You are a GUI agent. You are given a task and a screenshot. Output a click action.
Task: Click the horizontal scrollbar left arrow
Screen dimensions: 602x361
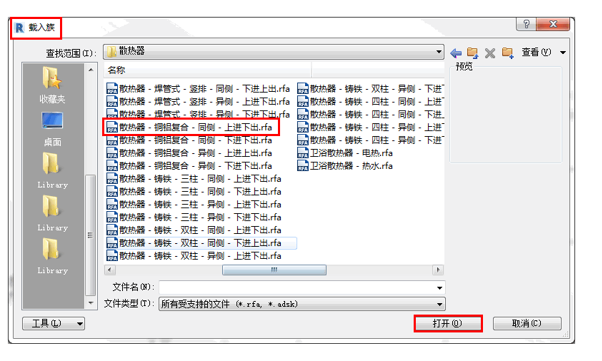pos(109,270)
